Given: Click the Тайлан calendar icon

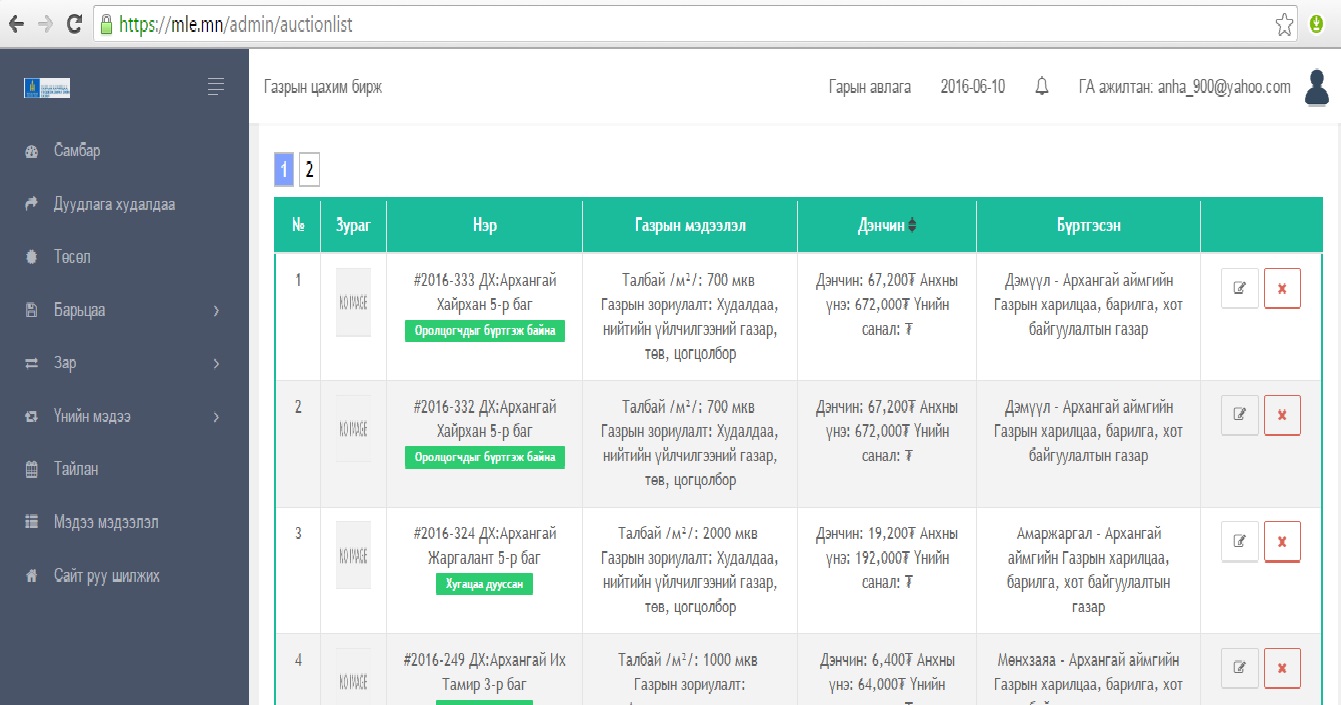Looking at the screenshot, I should tap(31, 469).
